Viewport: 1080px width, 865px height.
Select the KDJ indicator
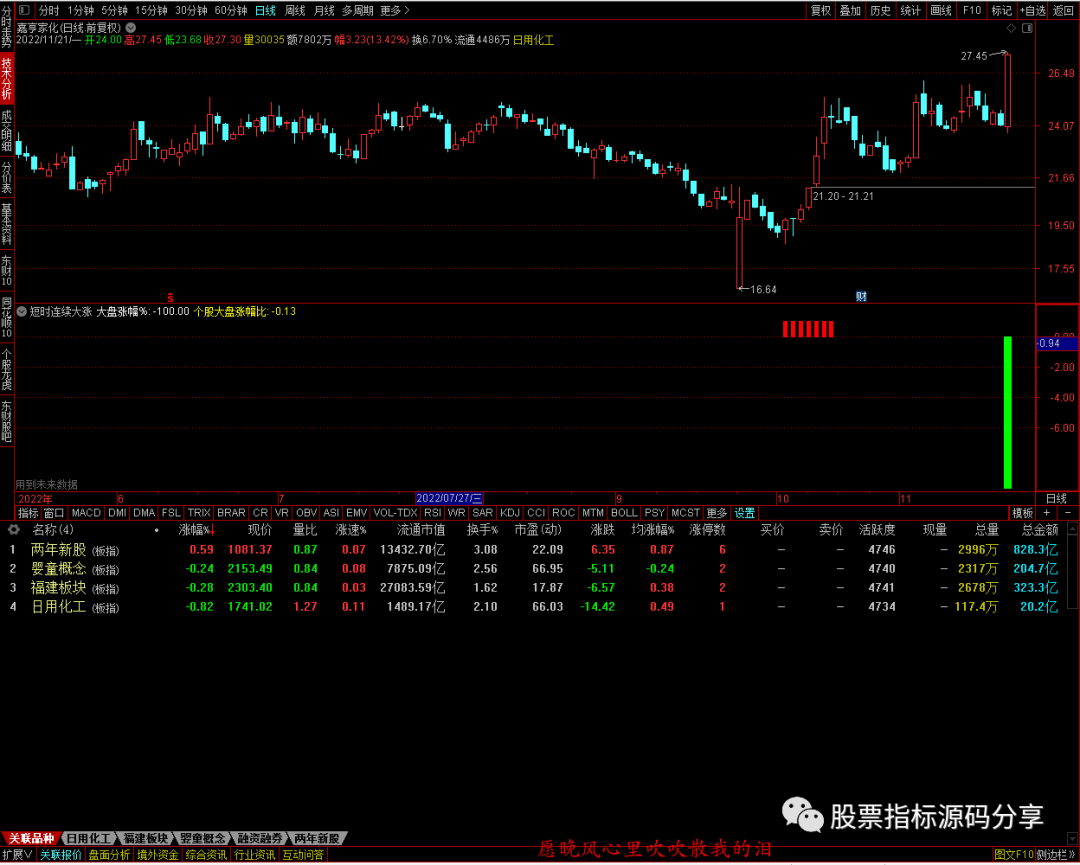coord(510,513)
